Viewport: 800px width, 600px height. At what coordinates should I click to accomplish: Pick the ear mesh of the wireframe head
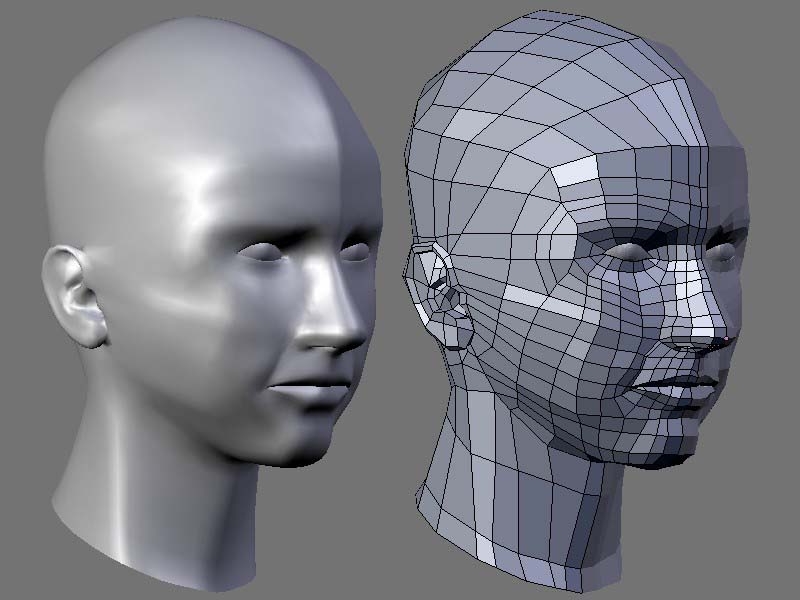click(441, 296)
